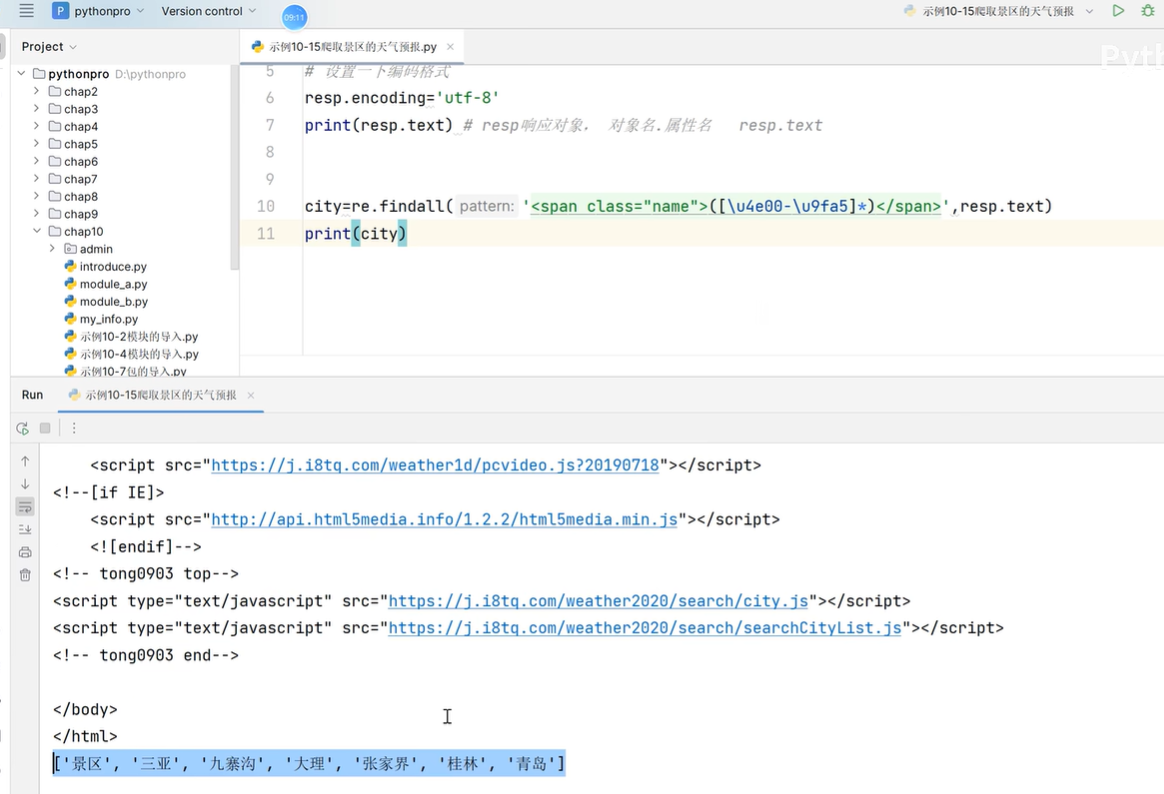
Task: Collapse the pythonpro root folder
Action: coord(22,73)
